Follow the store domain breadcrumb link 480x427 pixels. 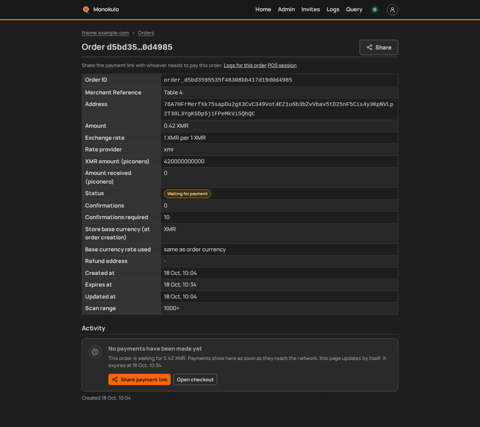(x=105, y=33)
